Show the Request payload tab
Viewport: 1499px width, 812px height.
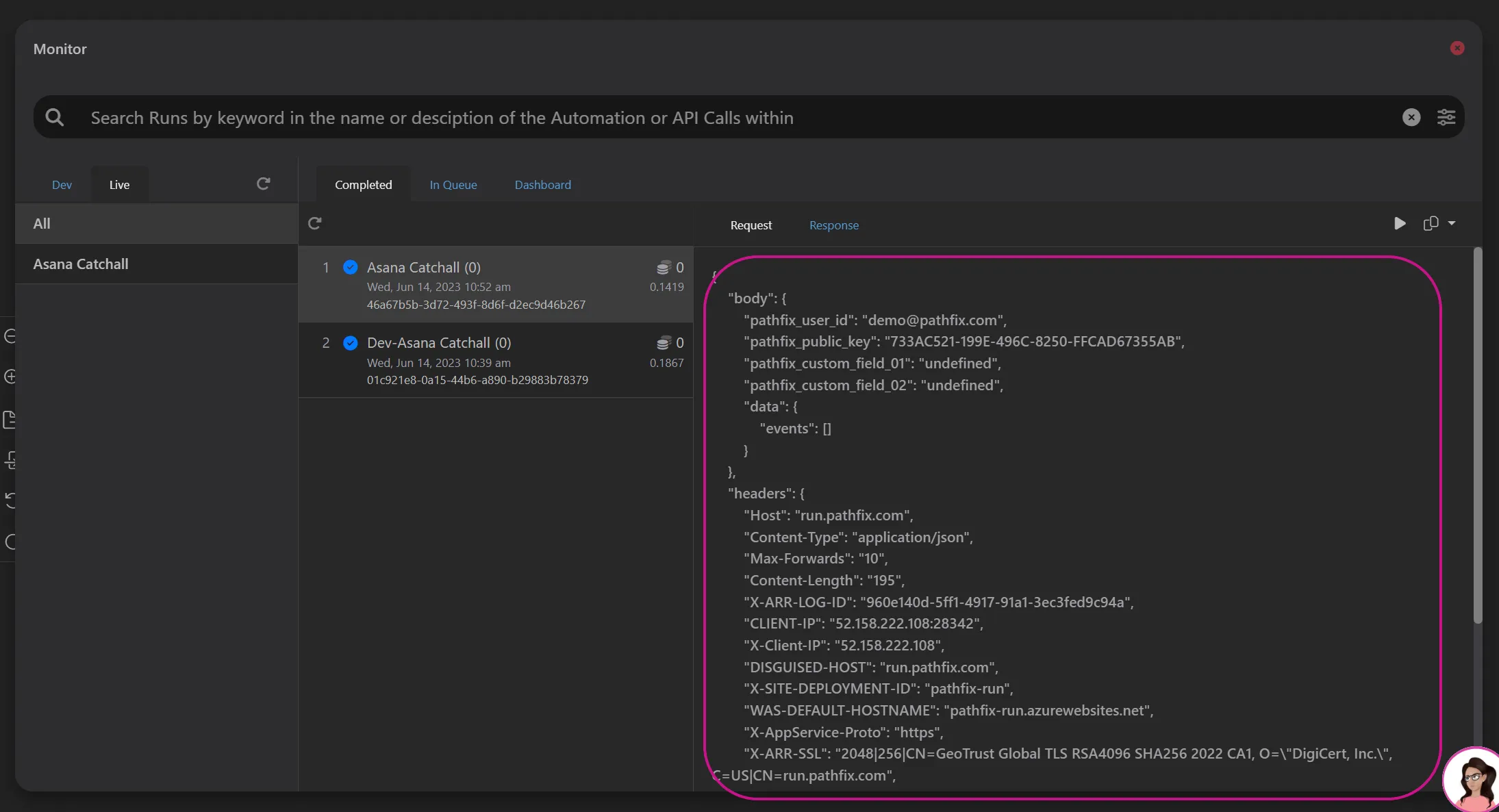(751, 225)
